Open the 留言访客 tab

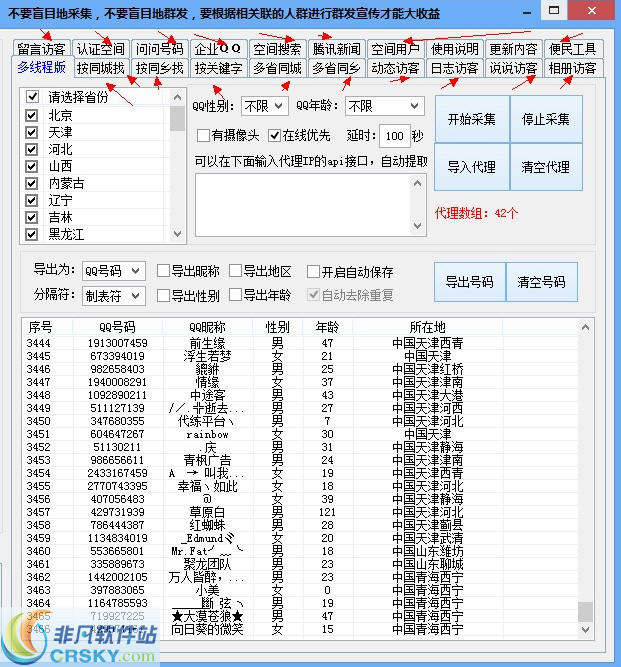pyautogui.click(x=41, y=49)
